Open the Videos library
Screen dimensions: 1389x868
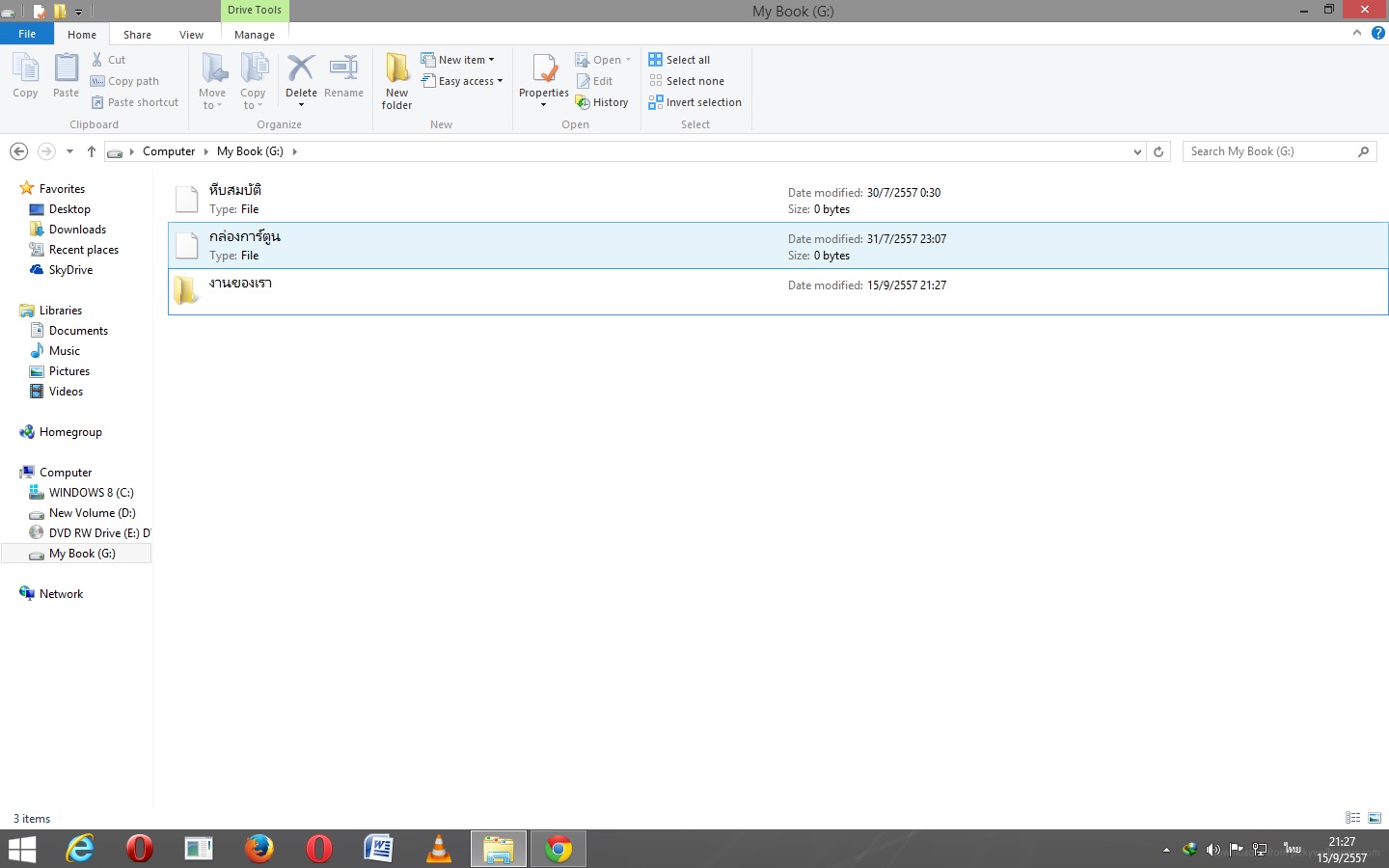click(66, 392)
